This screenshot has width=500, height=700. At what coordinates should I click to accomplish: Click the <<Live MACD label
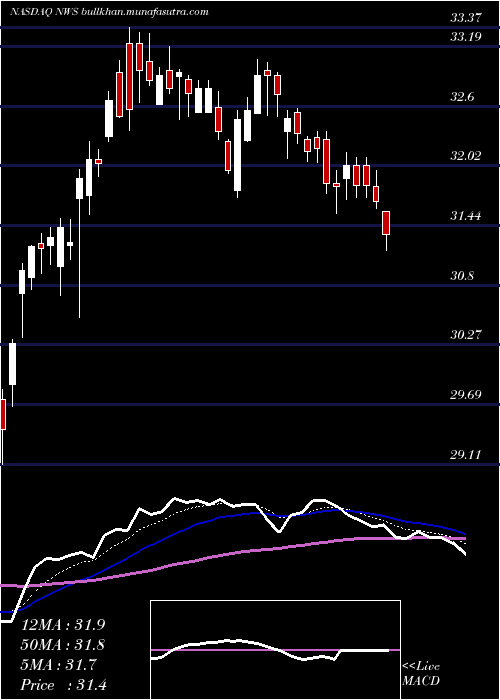coord(421,674)
